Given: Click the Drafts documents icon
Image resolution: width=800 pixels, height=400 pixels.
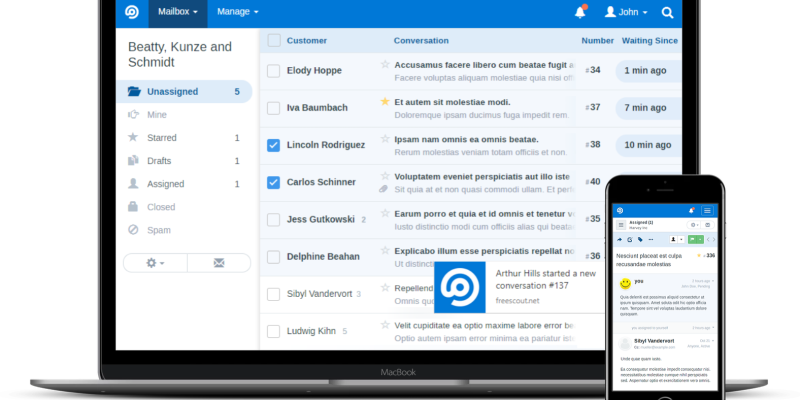Looking at the screenshot, I should (133, 160).
